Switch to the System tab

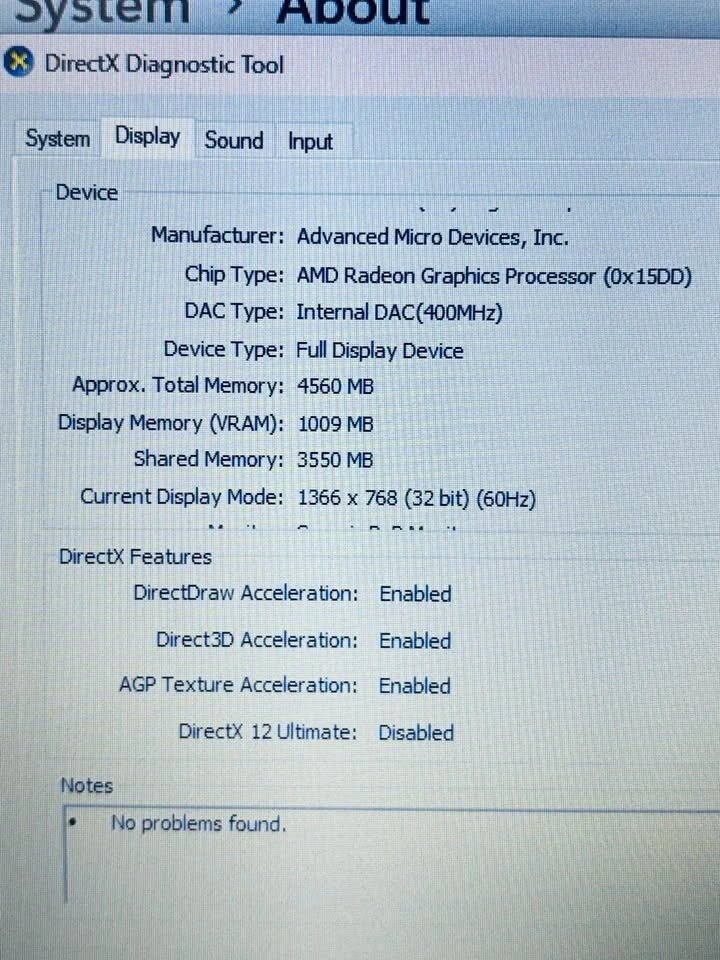click(x=57, y=139)
